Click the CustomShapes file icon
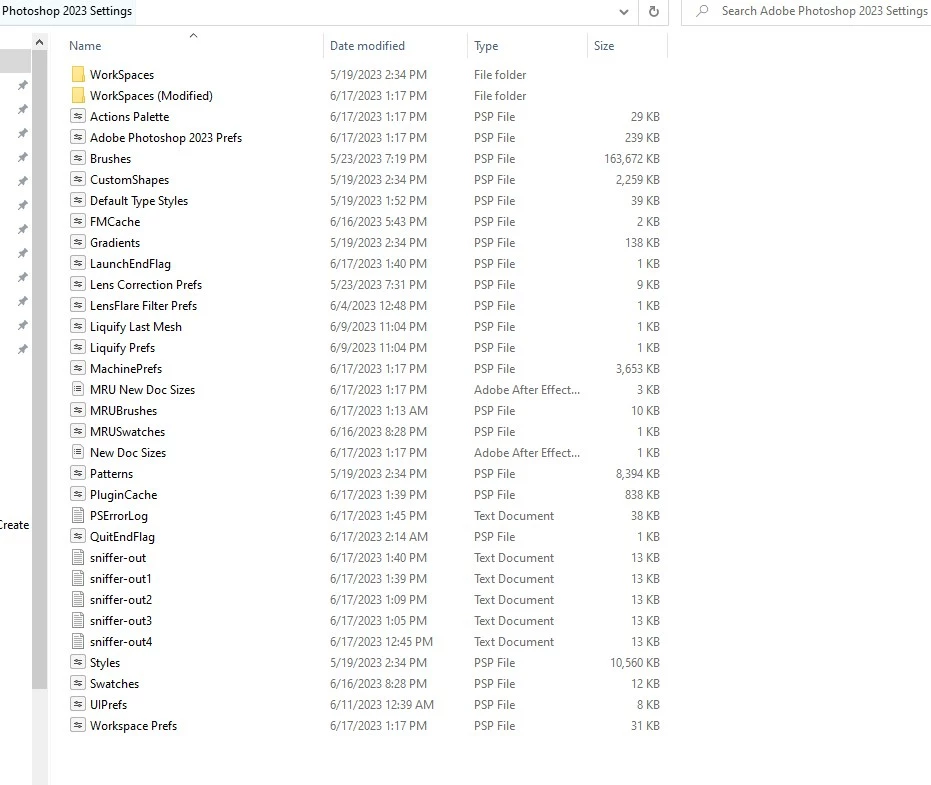931x785 pixels. [78, 179]
